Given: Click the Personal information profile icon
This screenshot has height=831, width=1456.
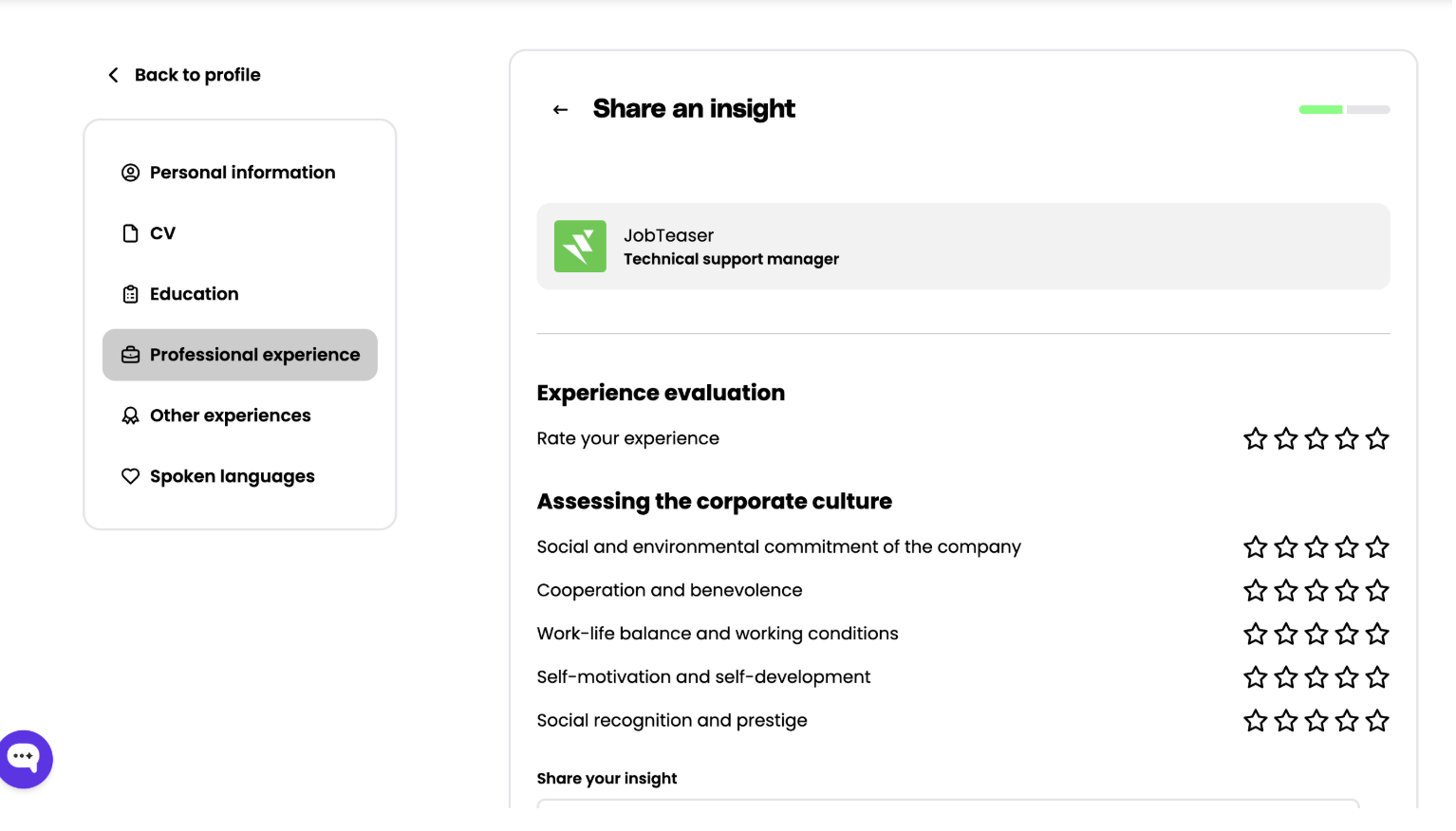Looking at the screenshot, I should click(x=130, y=173).
